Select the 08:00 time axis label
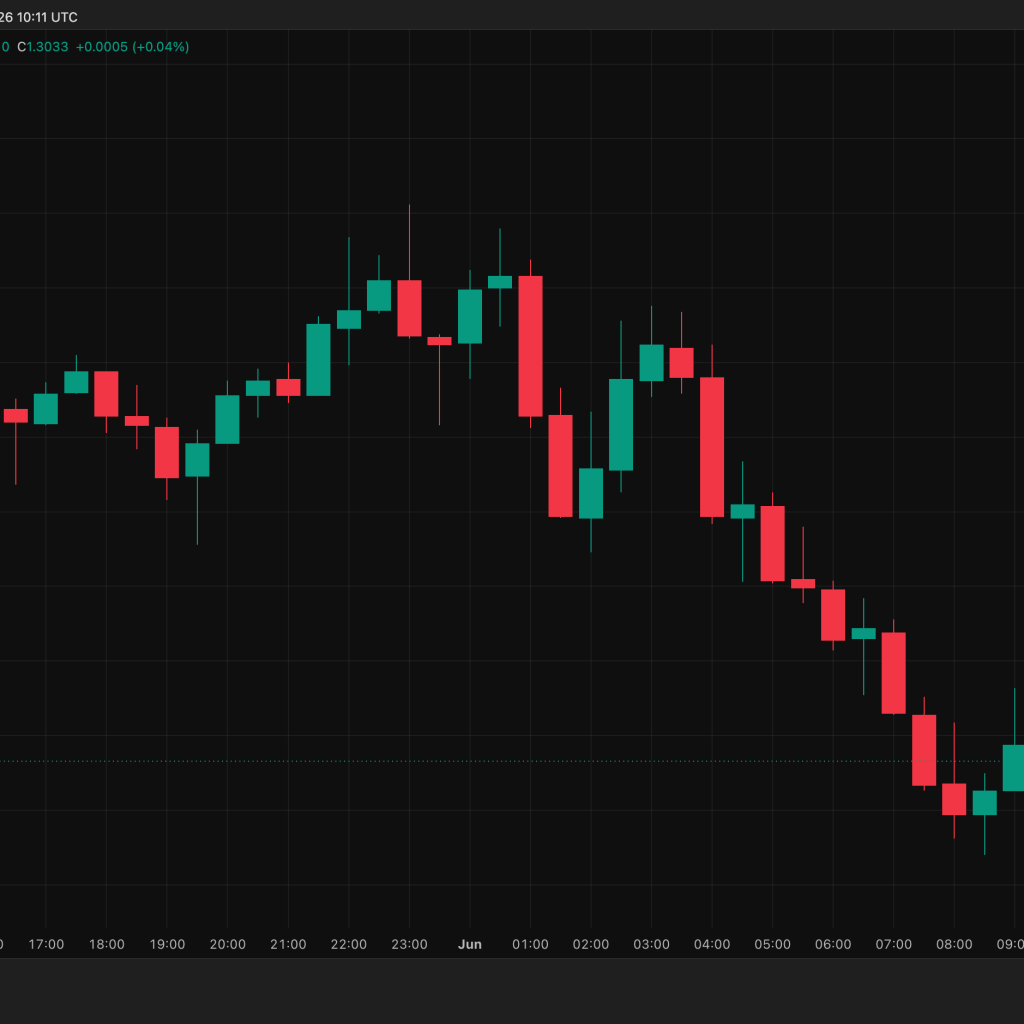This screenshot has height=1024, width=1024. coord(954,944)
